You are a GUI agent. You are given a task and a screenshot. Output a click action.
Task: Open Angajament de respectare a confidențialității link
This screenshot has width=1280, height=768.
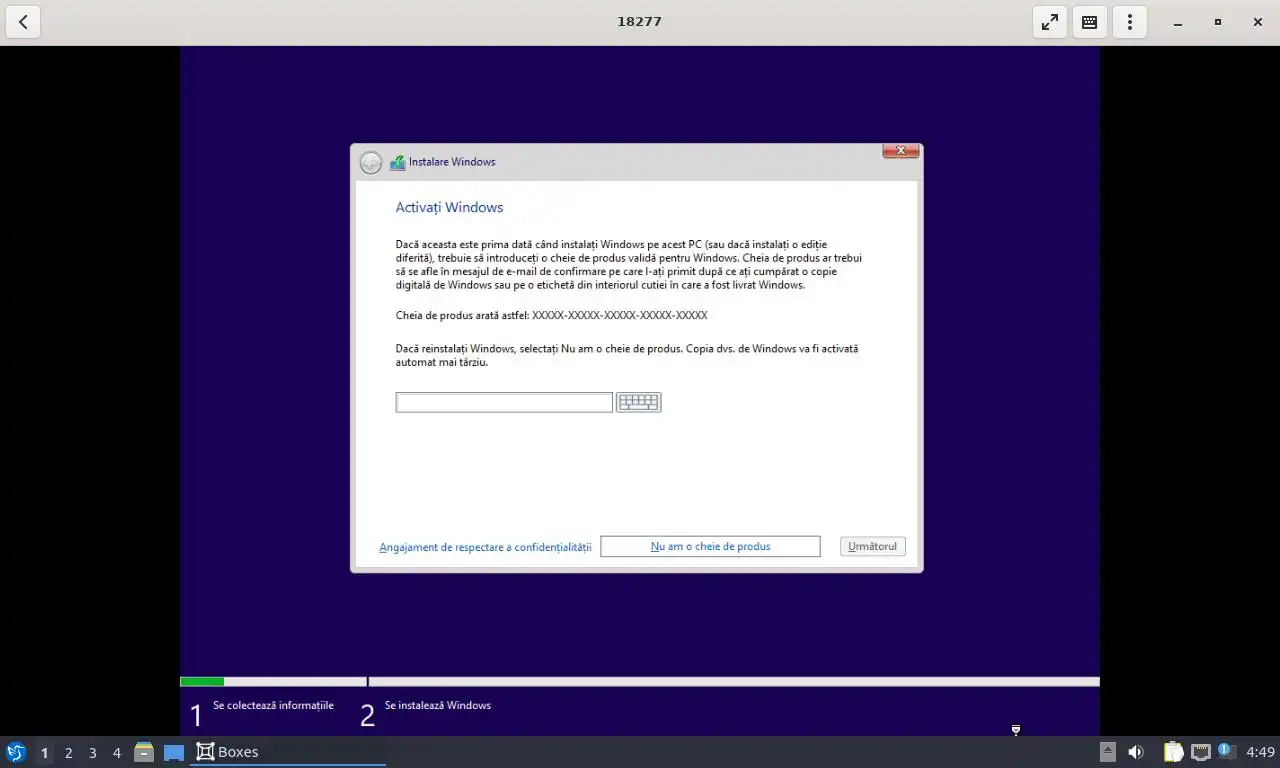pyautogui.click(x=485, y=547)
